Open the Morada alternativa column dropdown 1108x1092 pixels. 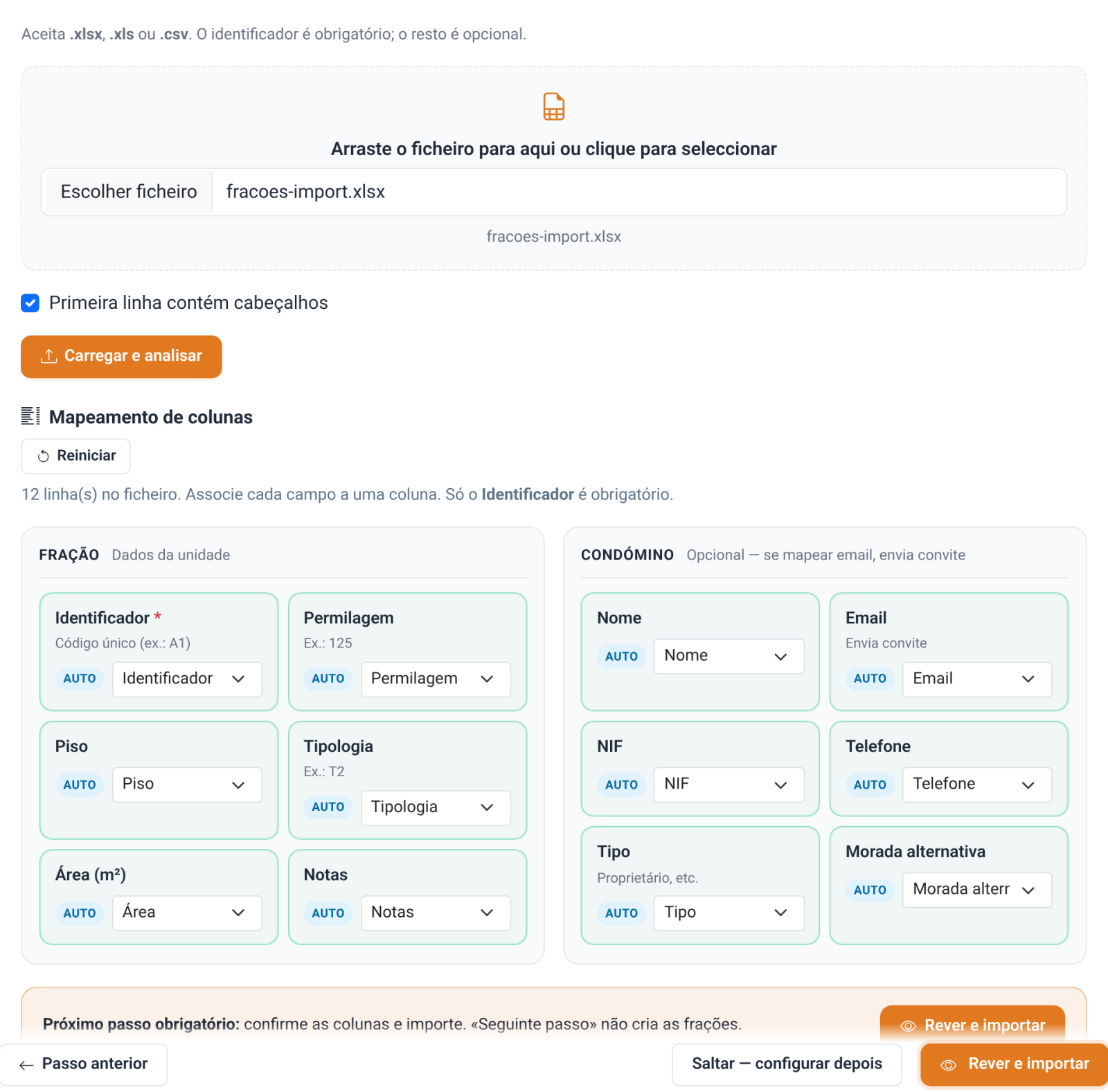977,890
